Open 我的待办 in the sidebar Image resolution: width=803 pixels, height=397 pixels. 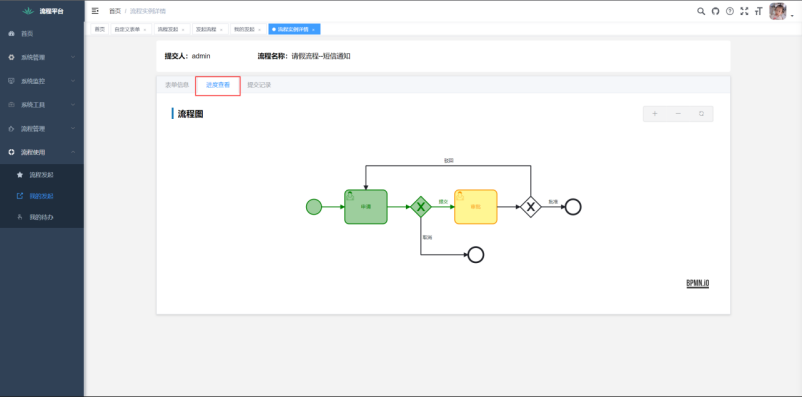tap(41, 217)
